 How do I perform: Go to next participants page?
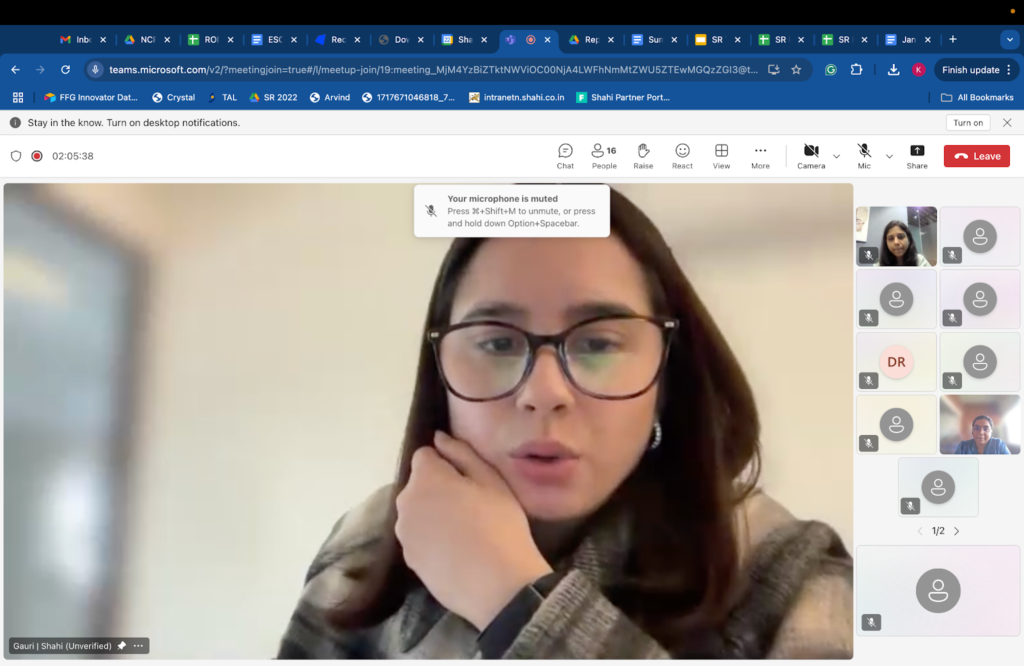[956, 531]
